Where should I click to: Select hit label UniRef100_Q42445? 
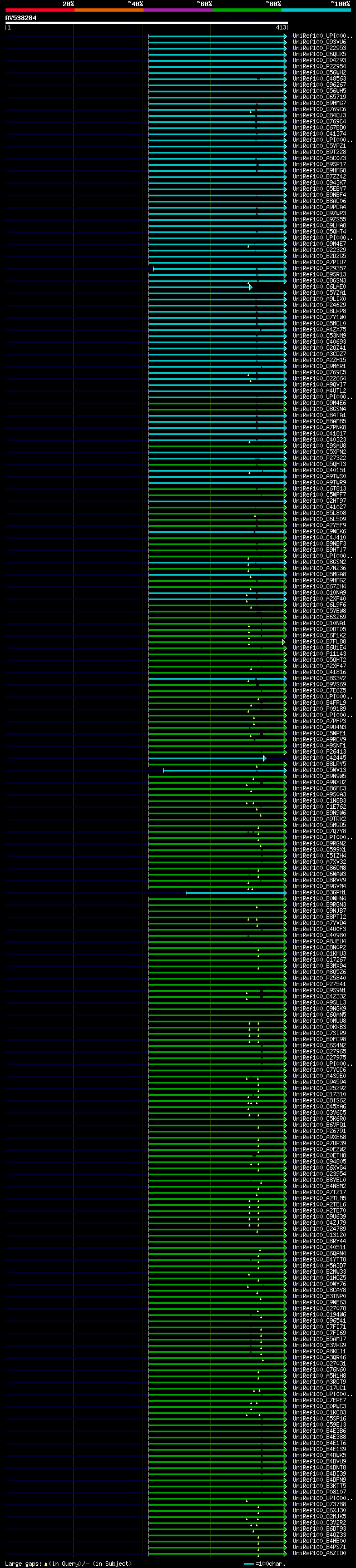click(x=319, y=758)
